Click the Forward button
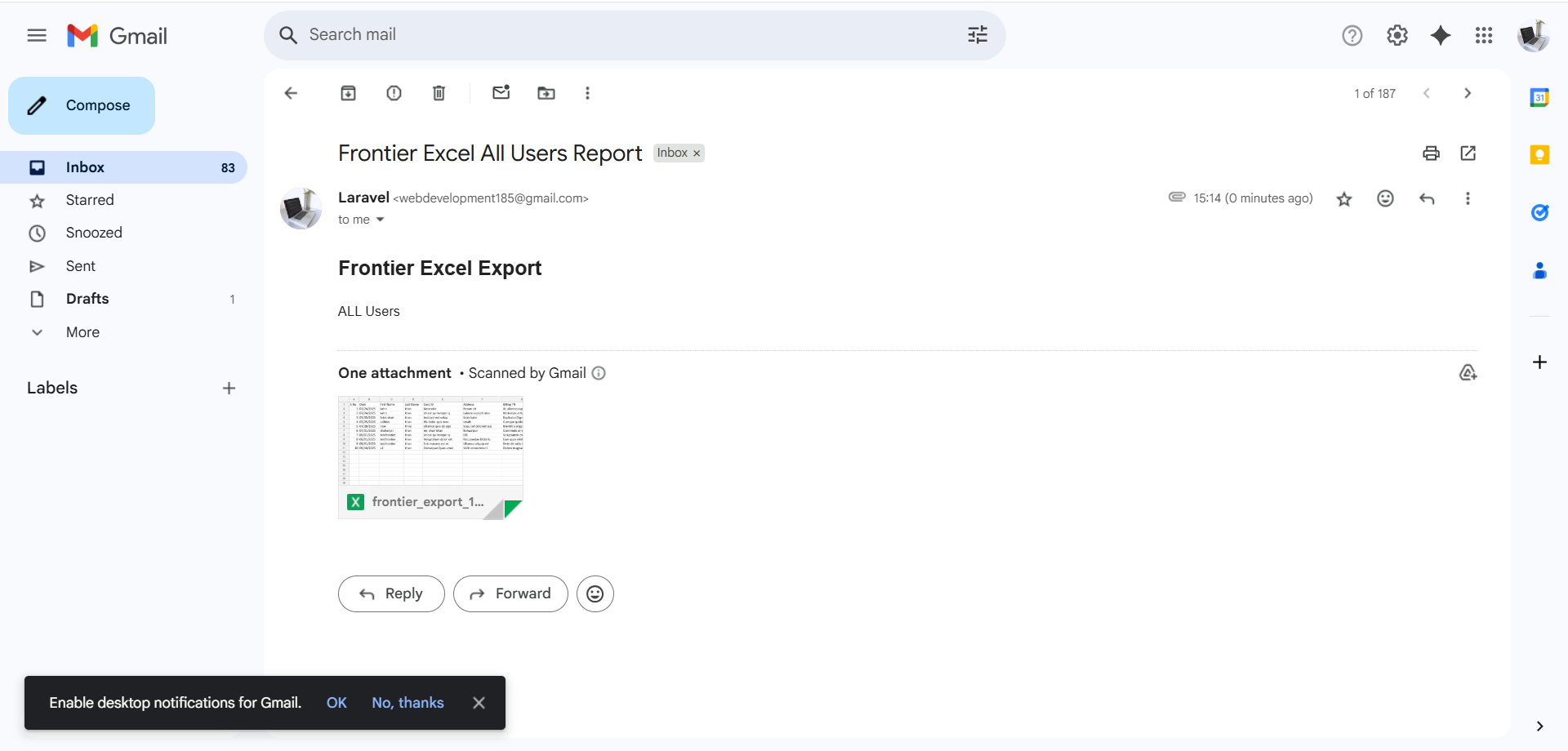This screenshot has width=1568, height=751. pos(510,593)
